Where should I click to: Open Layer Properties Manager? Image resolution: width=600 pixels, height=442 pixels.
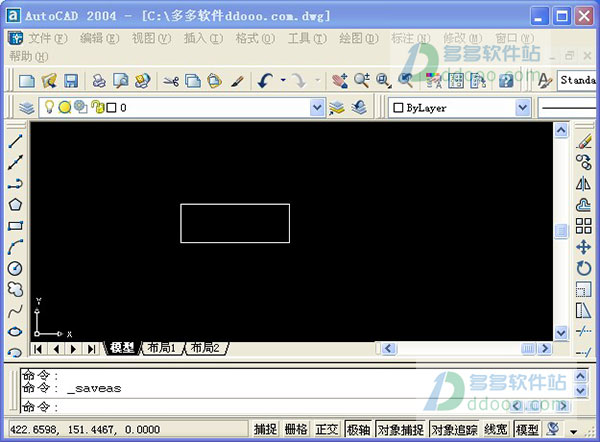point(27,108)
